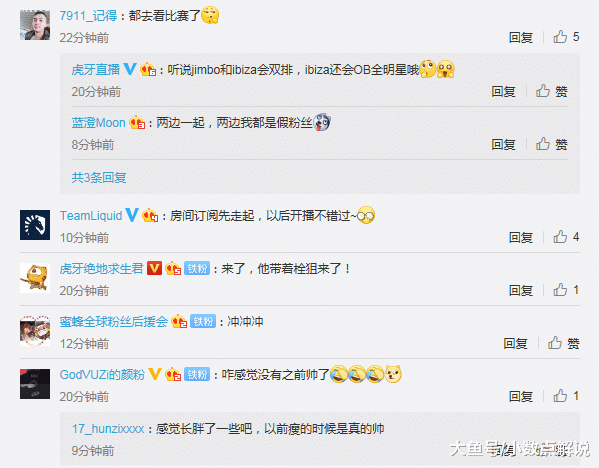599x468 pixels.
Task: Click 虎牙绝地求生君's cartoon avatar
Action: tap(35, 278)
